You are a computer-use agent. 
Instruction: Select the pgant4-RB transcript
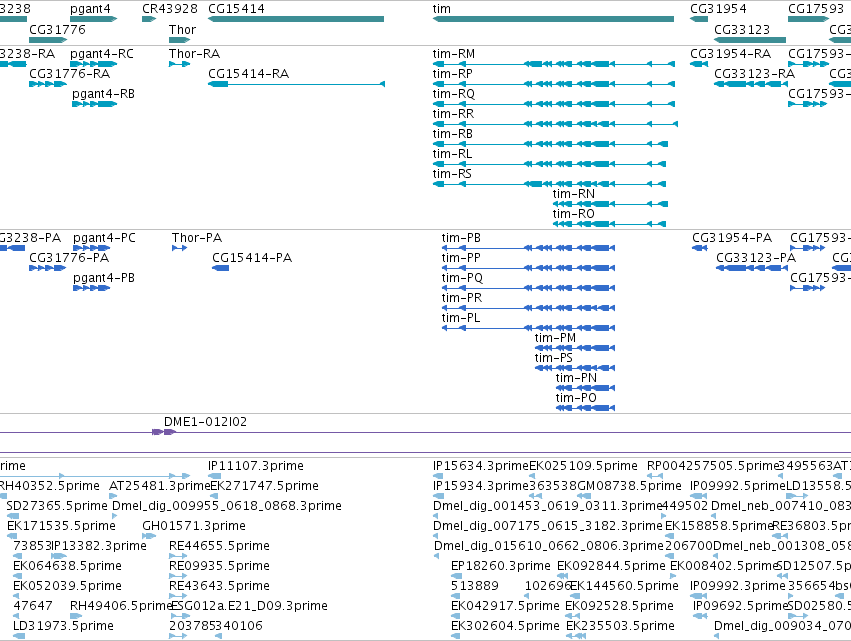(x=94, y=104)
